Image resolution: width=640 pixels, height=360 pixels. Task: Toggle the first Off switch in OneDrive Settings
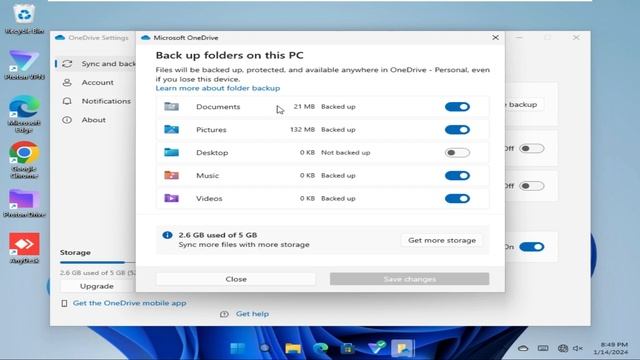[x=531, y=148]
